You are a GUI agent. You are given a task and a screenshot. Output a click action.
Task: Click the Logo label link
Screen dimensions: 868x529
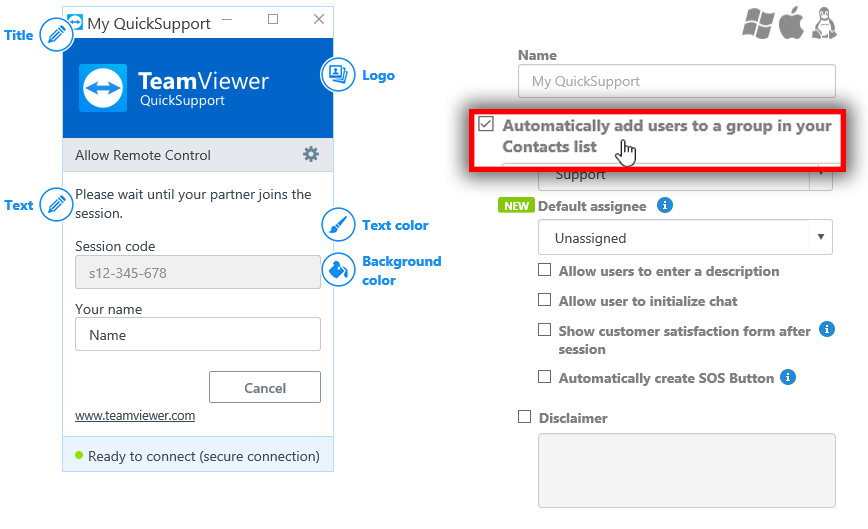click(379, 75)
